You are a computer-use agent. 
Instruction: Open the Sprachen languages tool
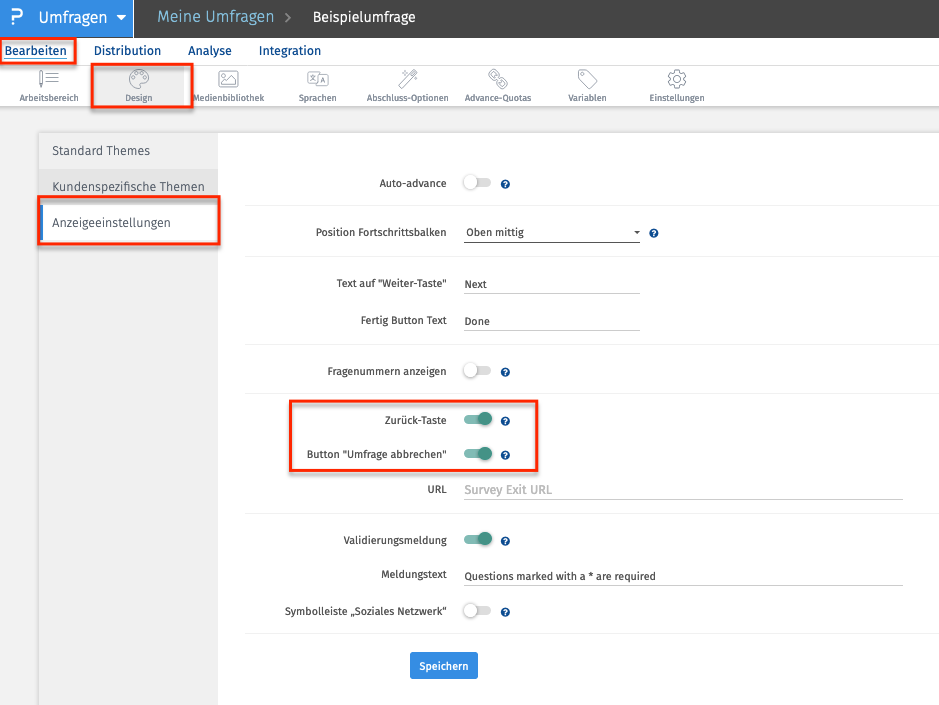[x=317, y=85]
